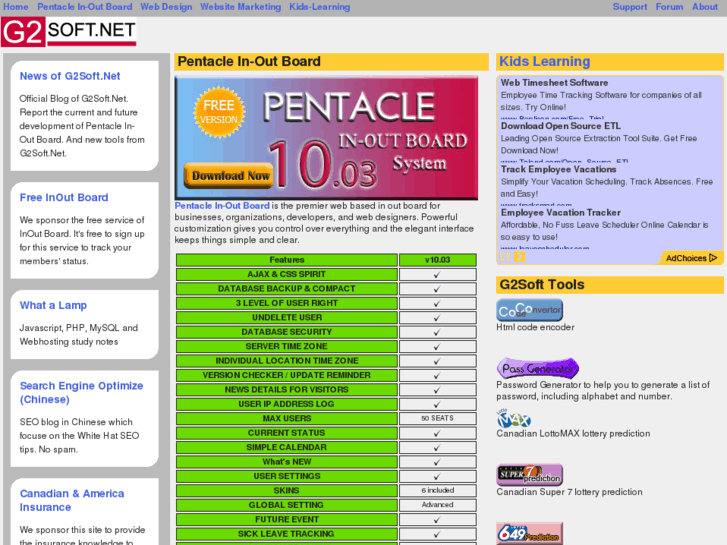Open the Lotto MAX prediction icon
Viewport: 727px width, 545px height.
tap(513, 419)
